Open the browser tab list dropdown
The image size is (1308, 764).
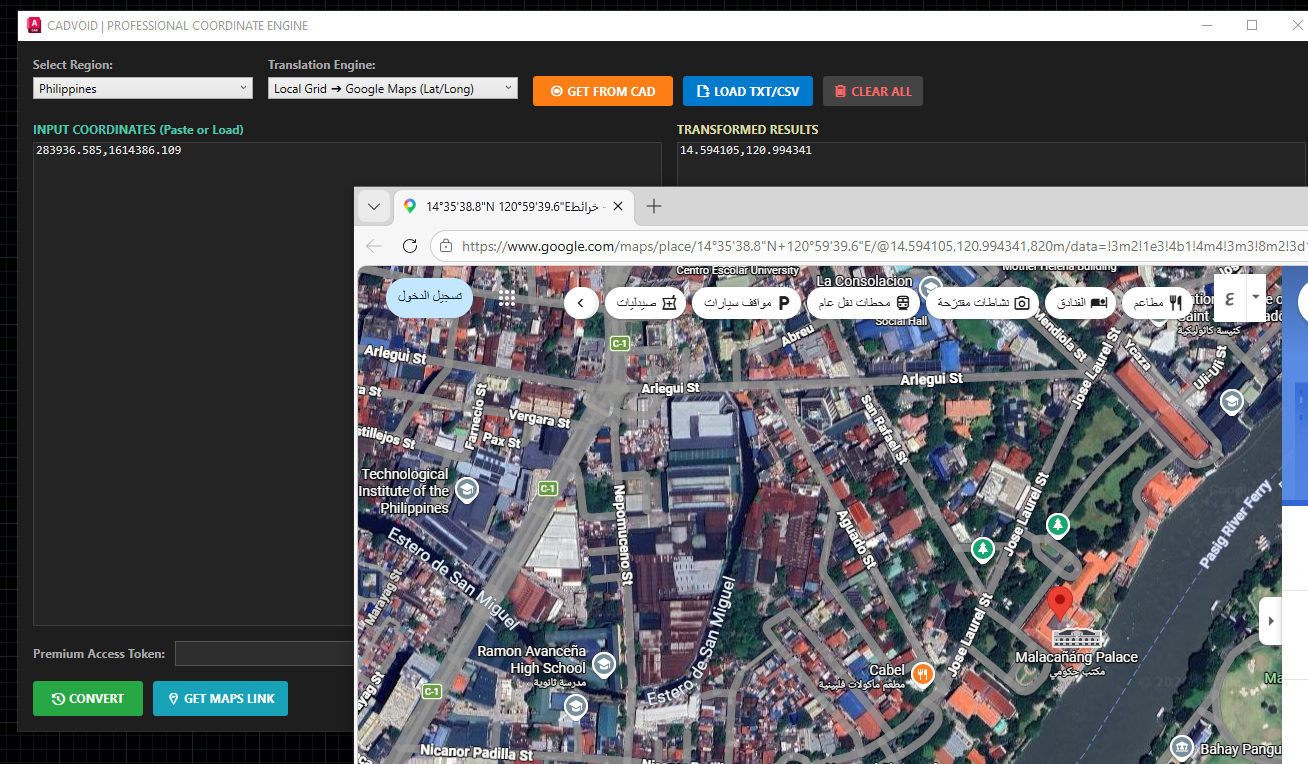(x=374, y=206)
